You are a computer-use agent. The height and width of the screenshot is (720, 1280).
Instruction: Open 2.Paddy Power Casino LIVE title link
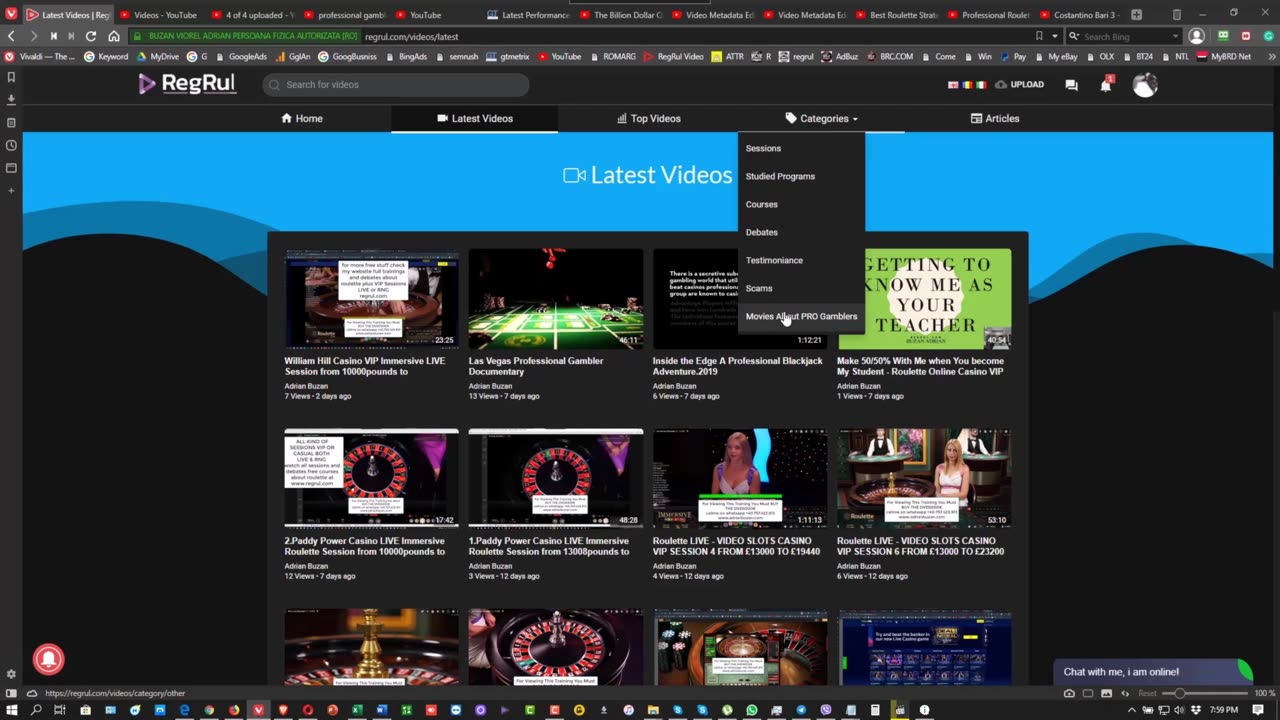click(x=364, y=546)
